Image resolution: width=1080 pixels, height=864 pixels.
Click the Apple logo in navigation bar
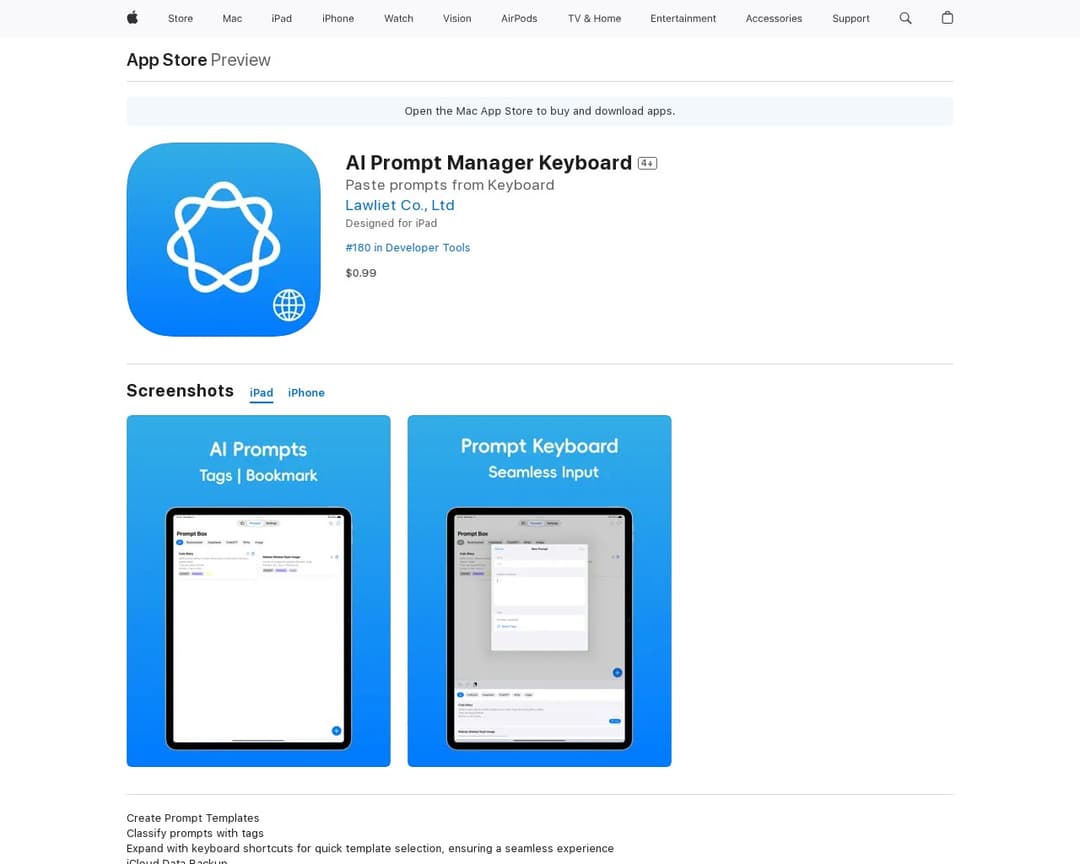point(131,18)
